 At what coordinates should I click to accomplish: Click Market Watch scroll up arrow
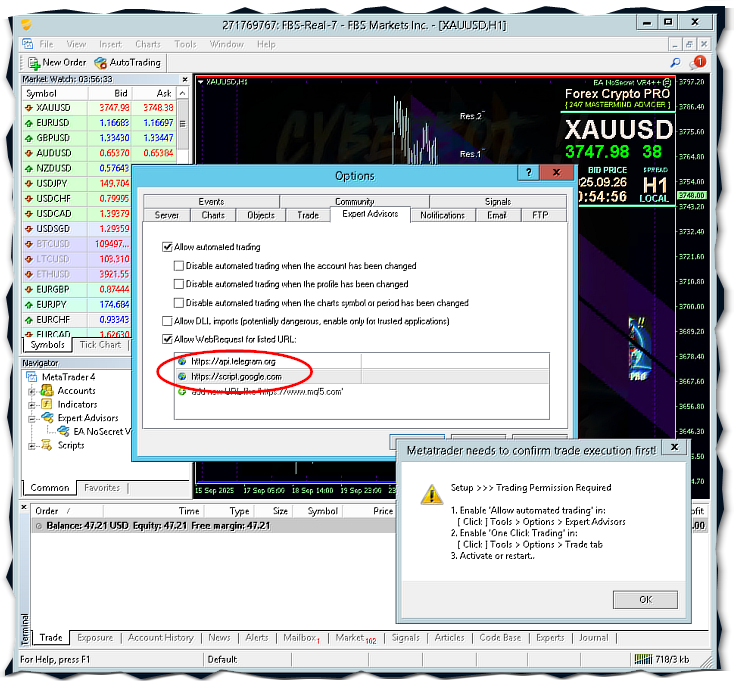click(x=183, y=94)
